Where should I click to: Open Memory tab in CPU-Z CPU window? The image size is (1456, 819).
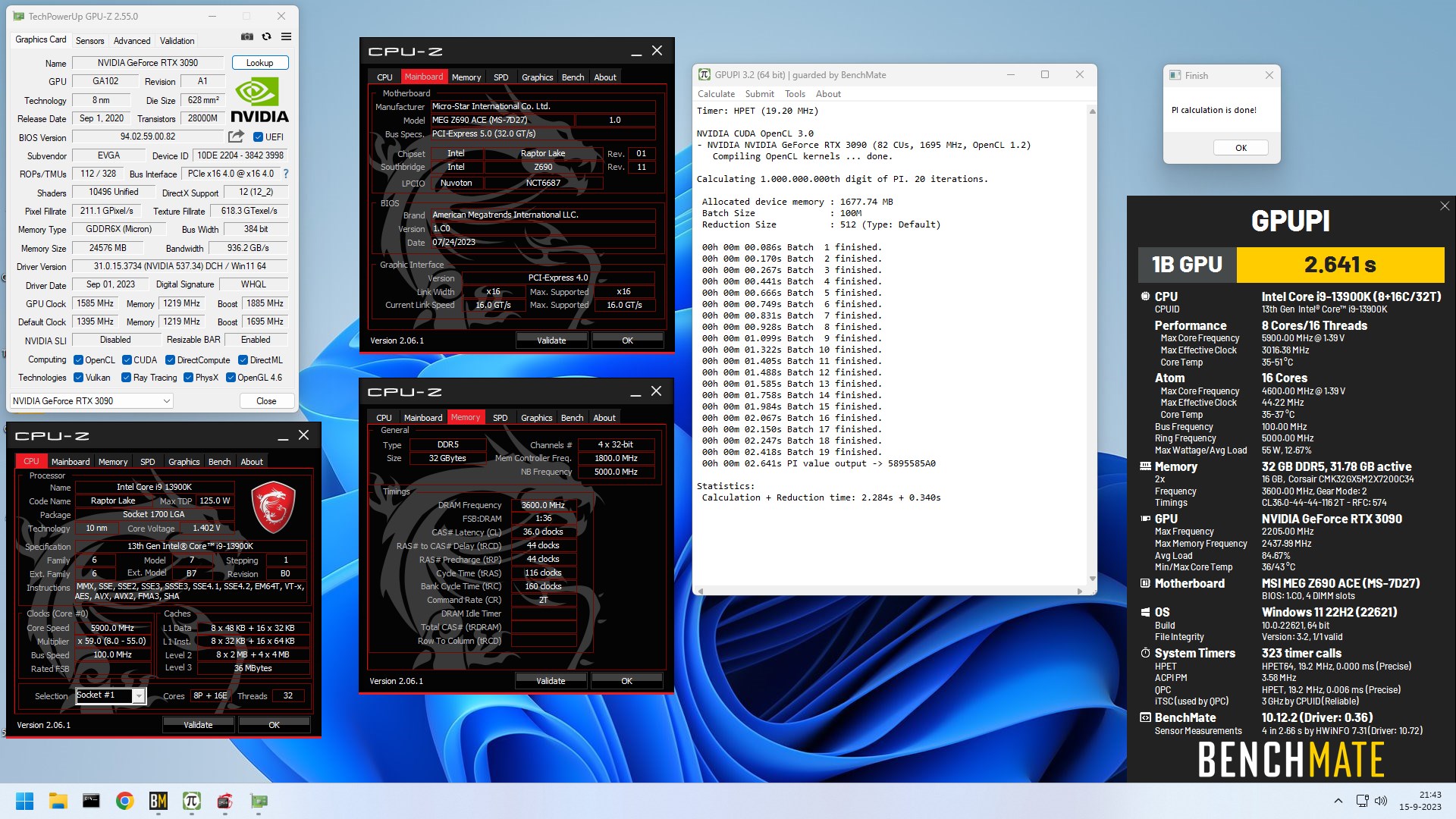pos(113,462)
